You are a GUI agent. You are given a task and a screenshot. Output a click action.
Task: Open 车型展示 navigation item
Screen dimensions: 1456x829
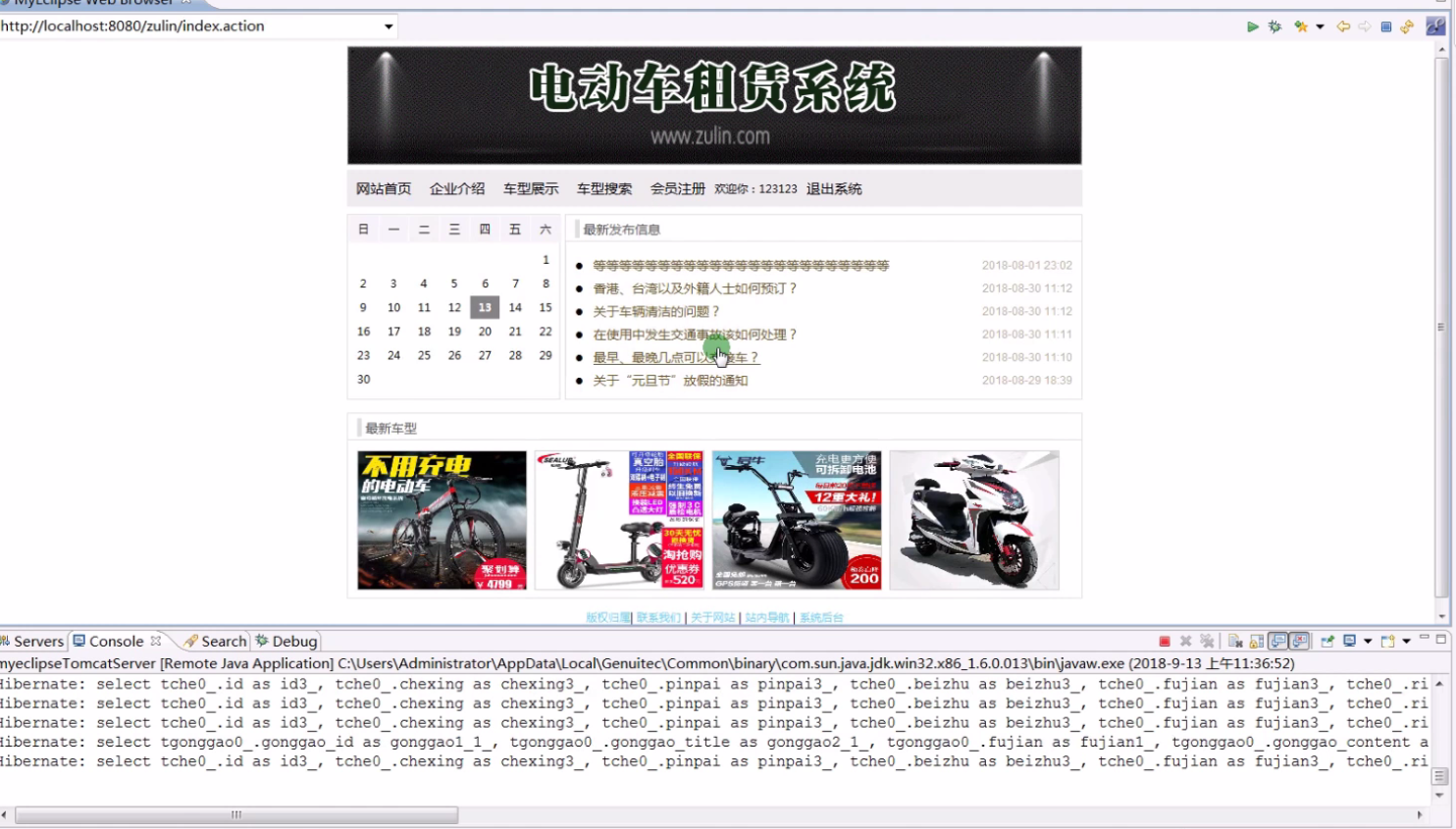[x=531, y=189]
